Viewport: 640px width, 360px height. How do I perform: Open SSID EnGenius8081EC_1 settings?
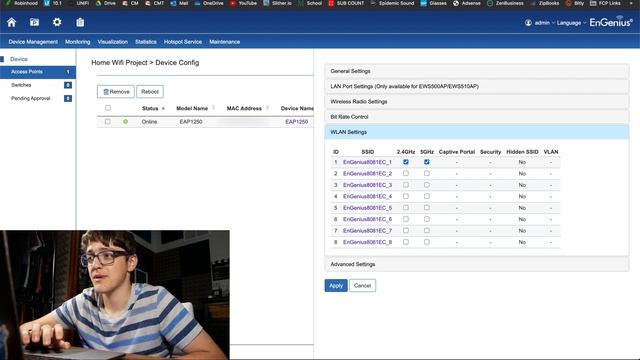point(367,162)
